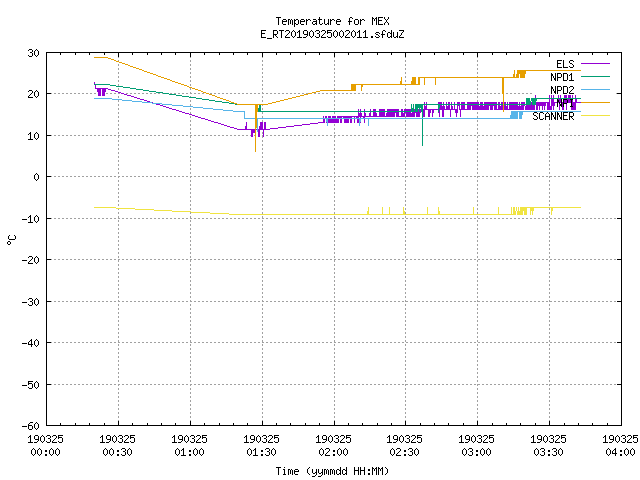
Task: Click the NPD1 legend label
Action: click(562, 77)
